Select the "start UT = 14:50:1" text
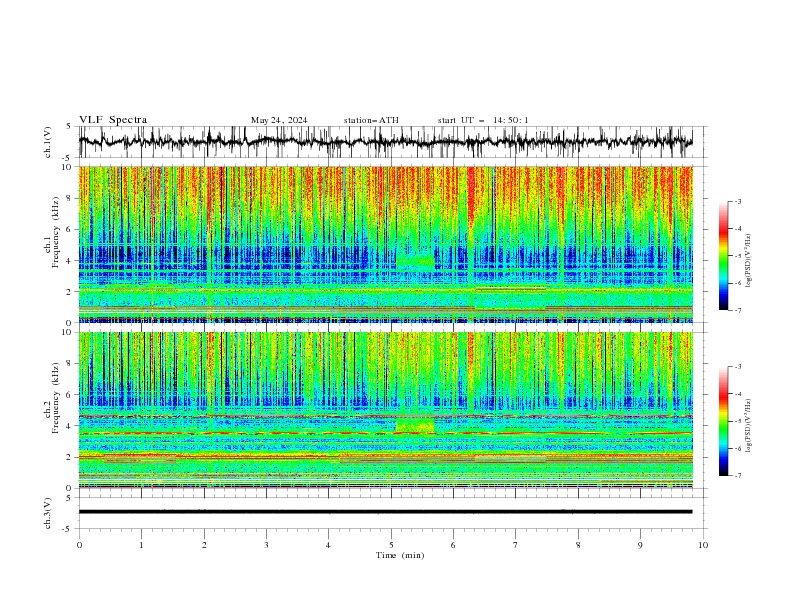This screenshot has width=792, height=612. [x=483, y=120]
